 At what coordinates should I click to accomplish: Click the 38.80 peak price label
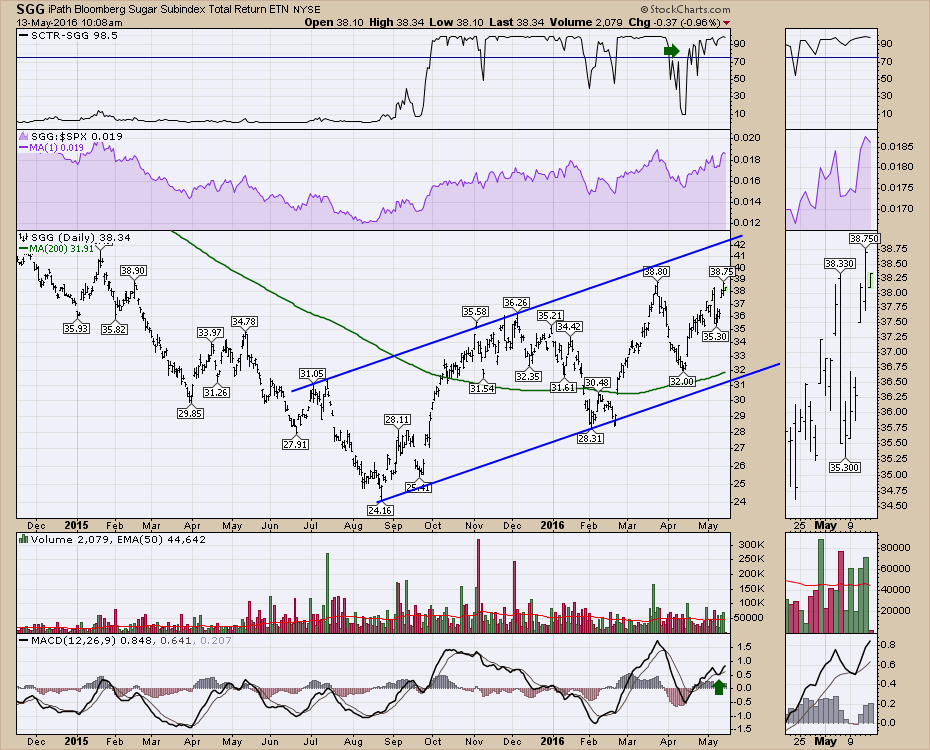point(655,271)
